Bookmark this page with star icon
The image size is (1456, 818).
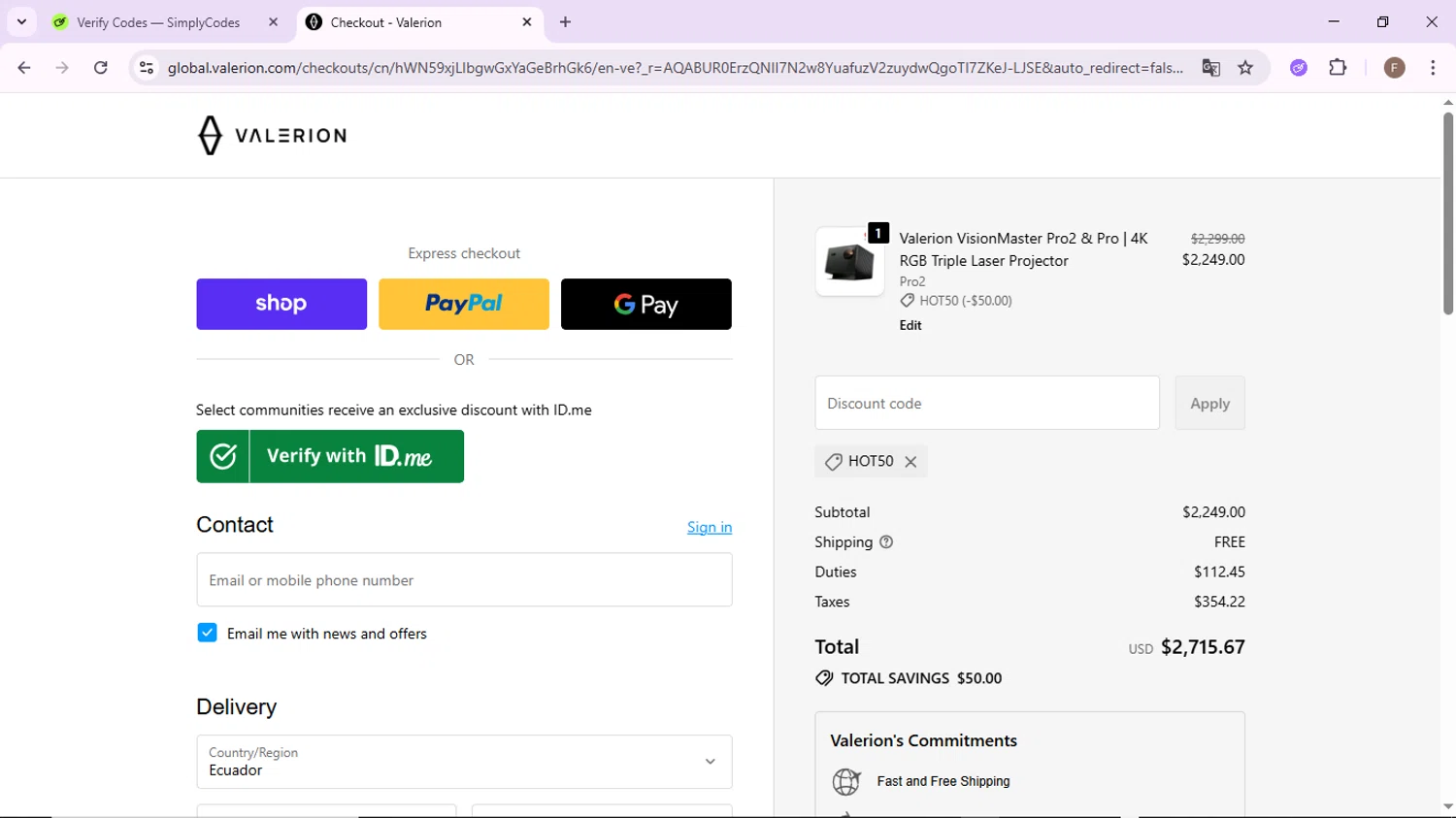(1245, 68)
